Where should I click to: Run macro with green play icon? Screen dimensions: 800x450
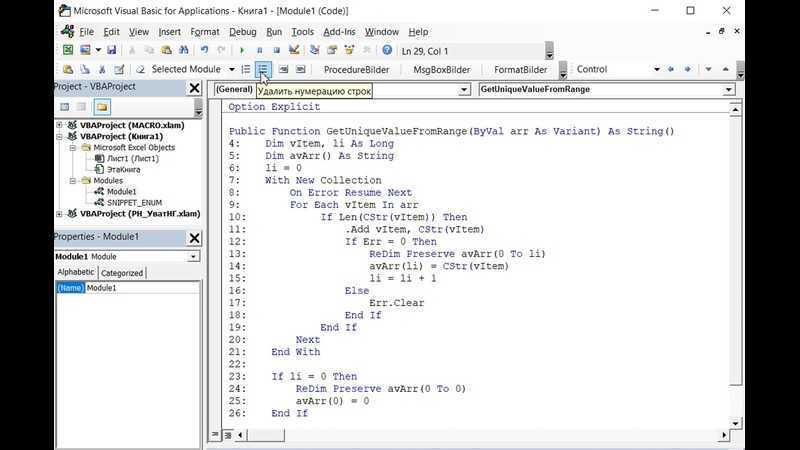tap(242, 50)
